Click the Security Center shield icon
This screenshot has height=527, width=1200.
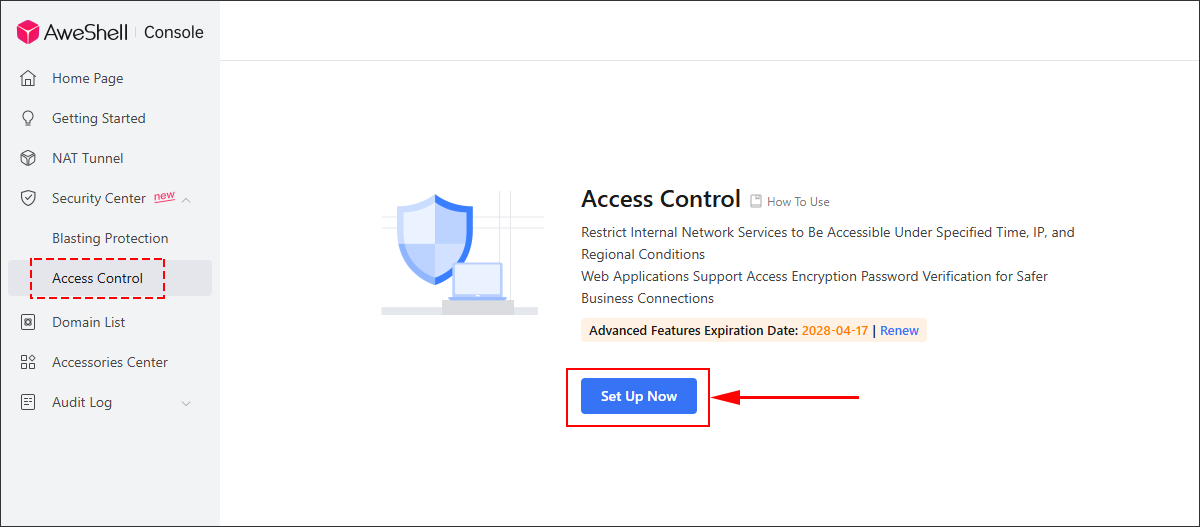[28, 198]
